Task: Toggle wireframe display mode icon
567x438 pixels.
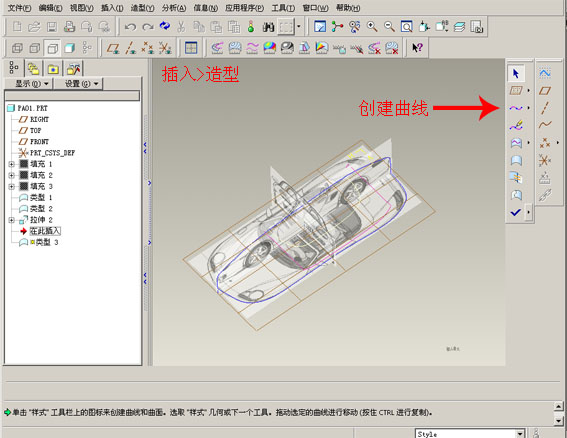Action: 17,48
